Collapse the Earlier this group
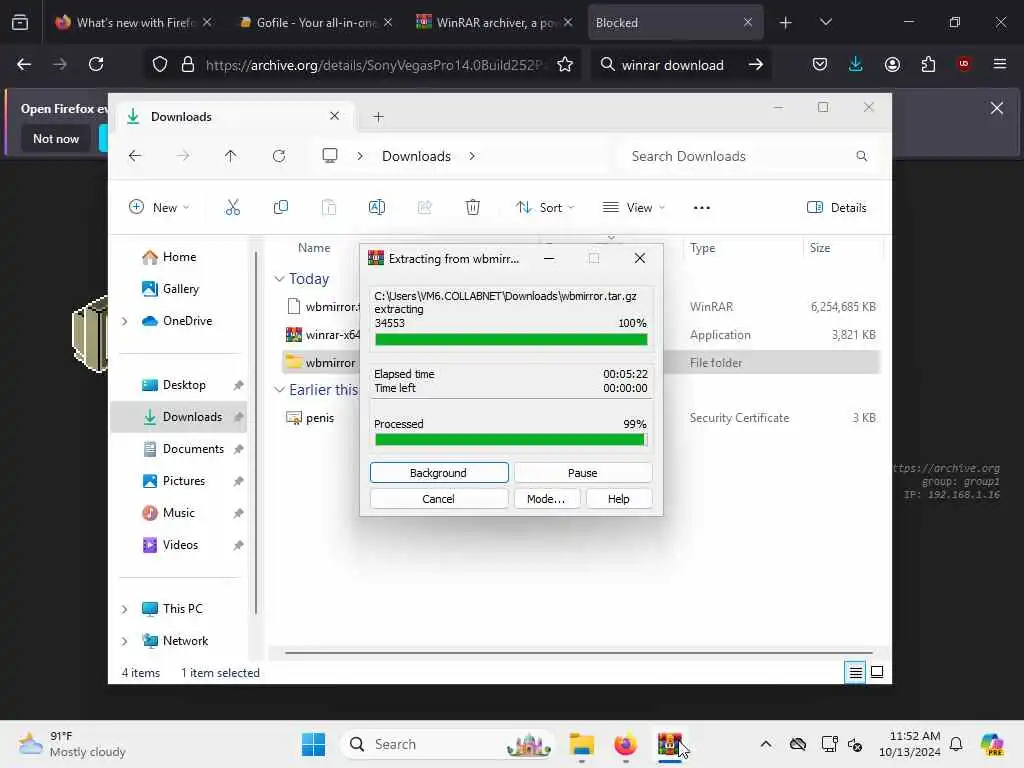1024x768 pixels. [279, 390]
